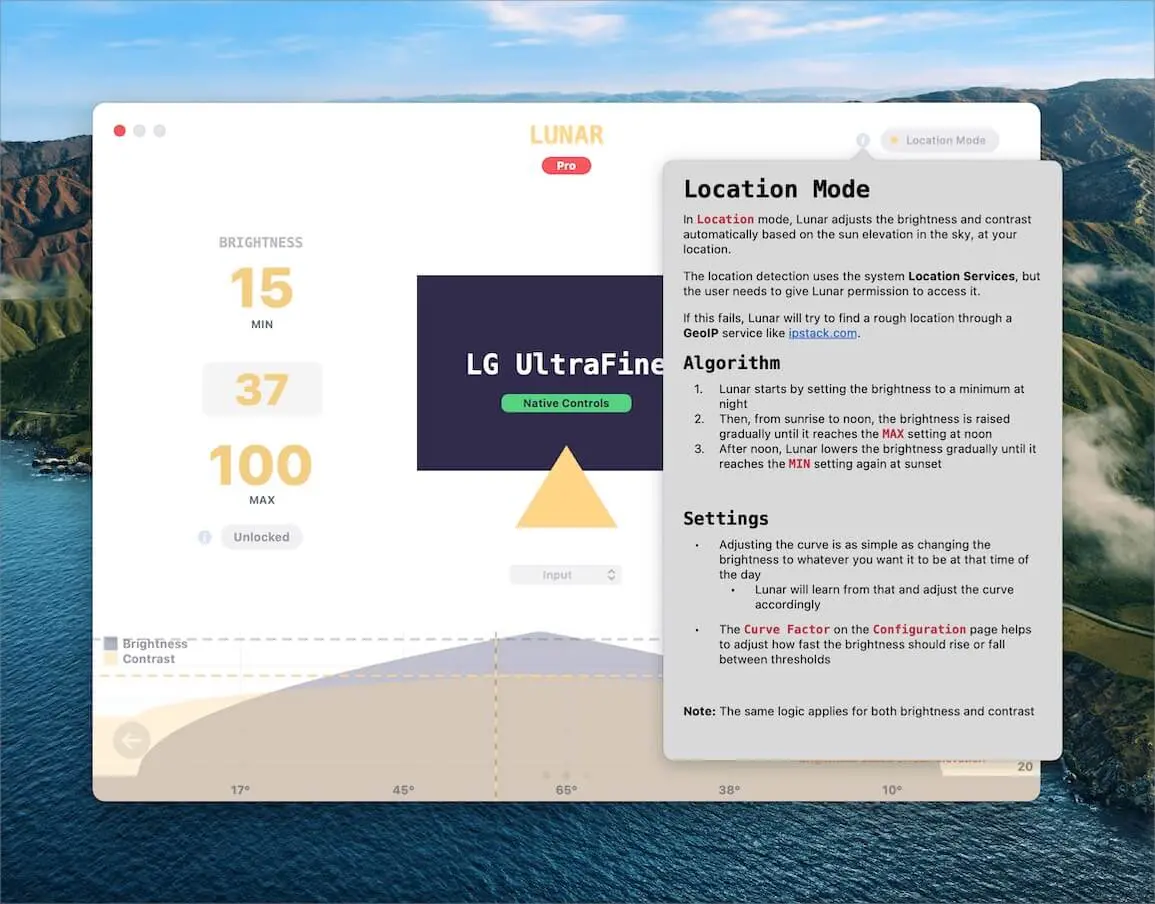The width and height of the screenshot is (1155, 904).
Task: Select the maximum brightness value 100
Action: [261, 465]
